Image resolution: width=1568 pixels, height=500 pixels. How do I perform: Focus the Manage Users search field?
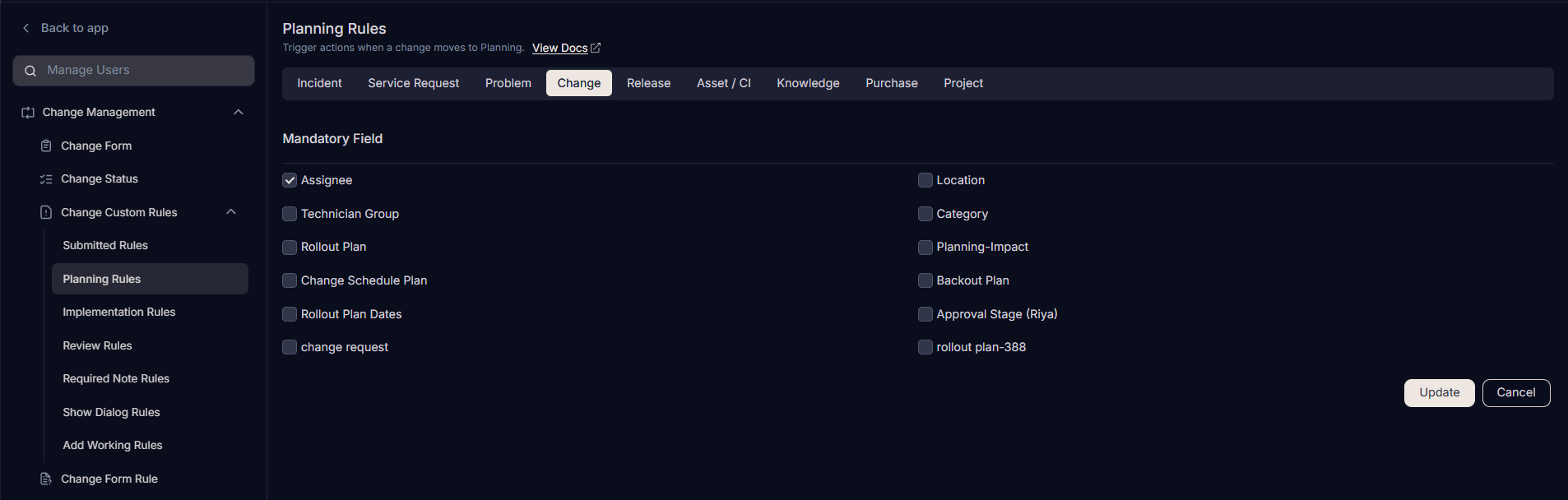(133, 71)
